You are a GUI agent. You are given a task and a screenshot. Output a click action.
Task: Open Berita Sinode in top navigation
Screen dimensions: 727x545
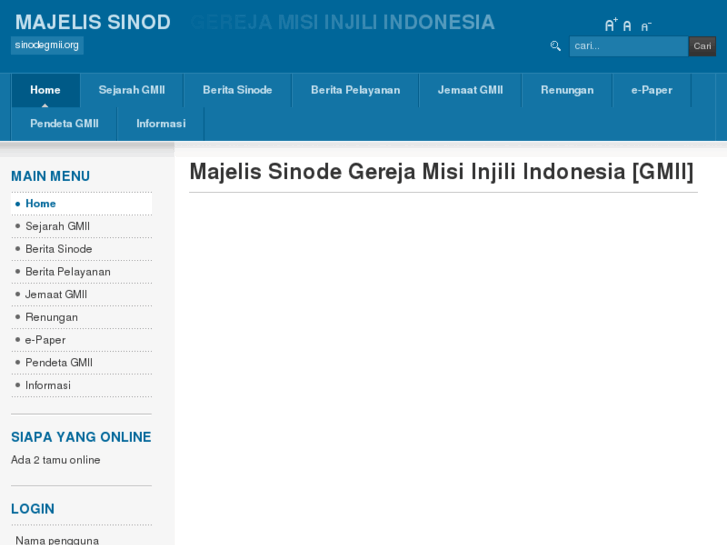pos(237,90)
